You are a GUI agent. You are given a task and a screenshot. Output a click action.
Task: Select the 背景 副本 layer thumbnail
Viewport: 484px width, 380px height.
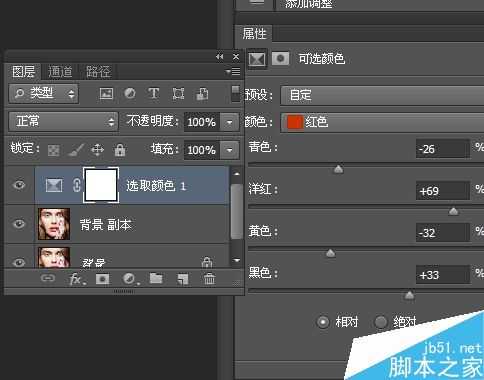coord(54,224)
